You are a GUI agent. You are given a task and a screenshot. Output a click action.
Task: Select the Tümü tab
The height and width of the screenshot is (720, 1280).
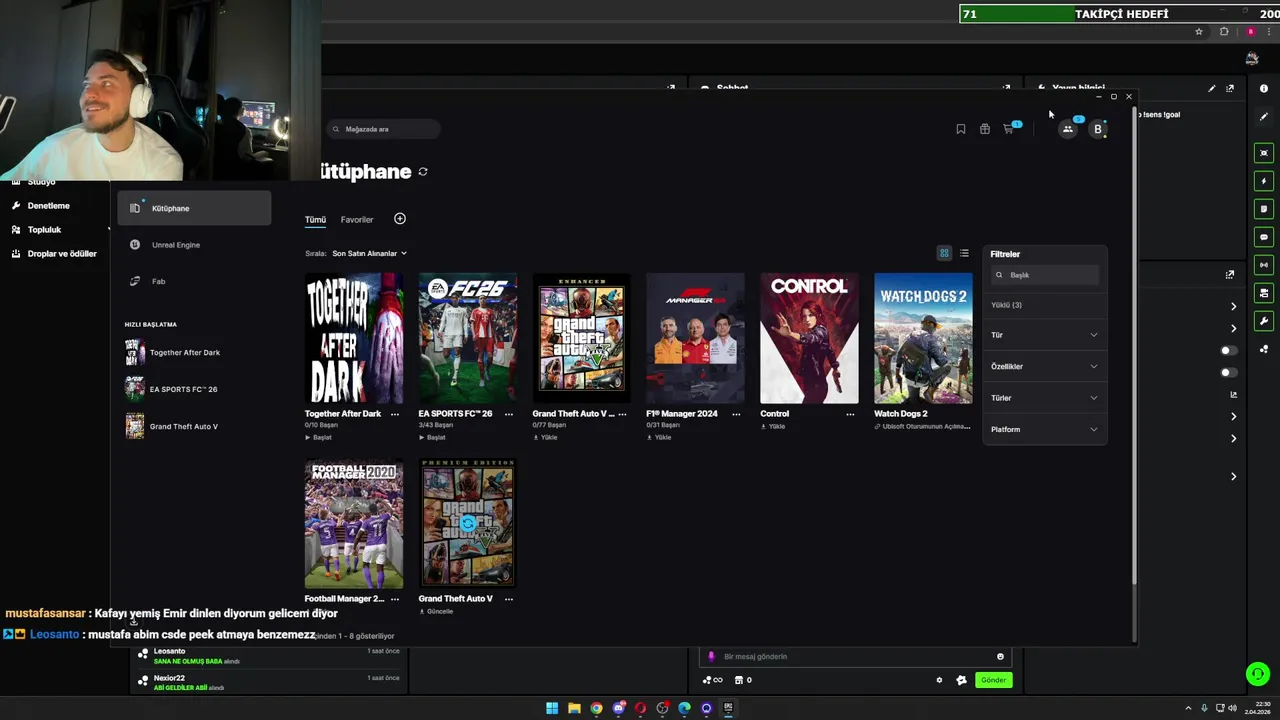315,220
